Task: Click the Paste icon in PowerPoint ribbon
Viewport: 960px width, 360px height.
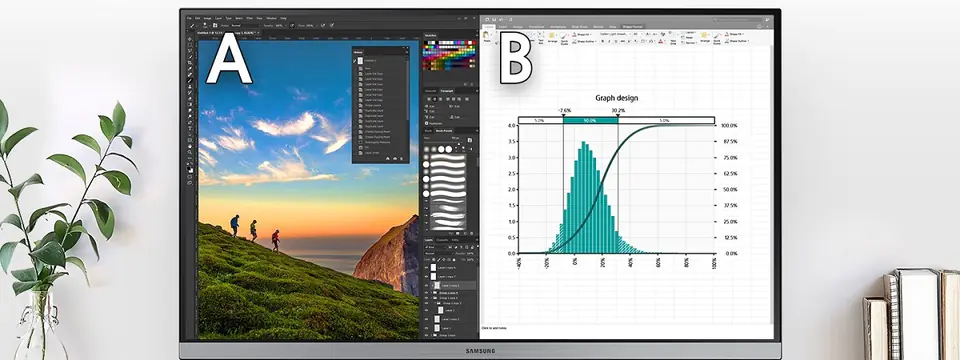Action: coord(487,36)
